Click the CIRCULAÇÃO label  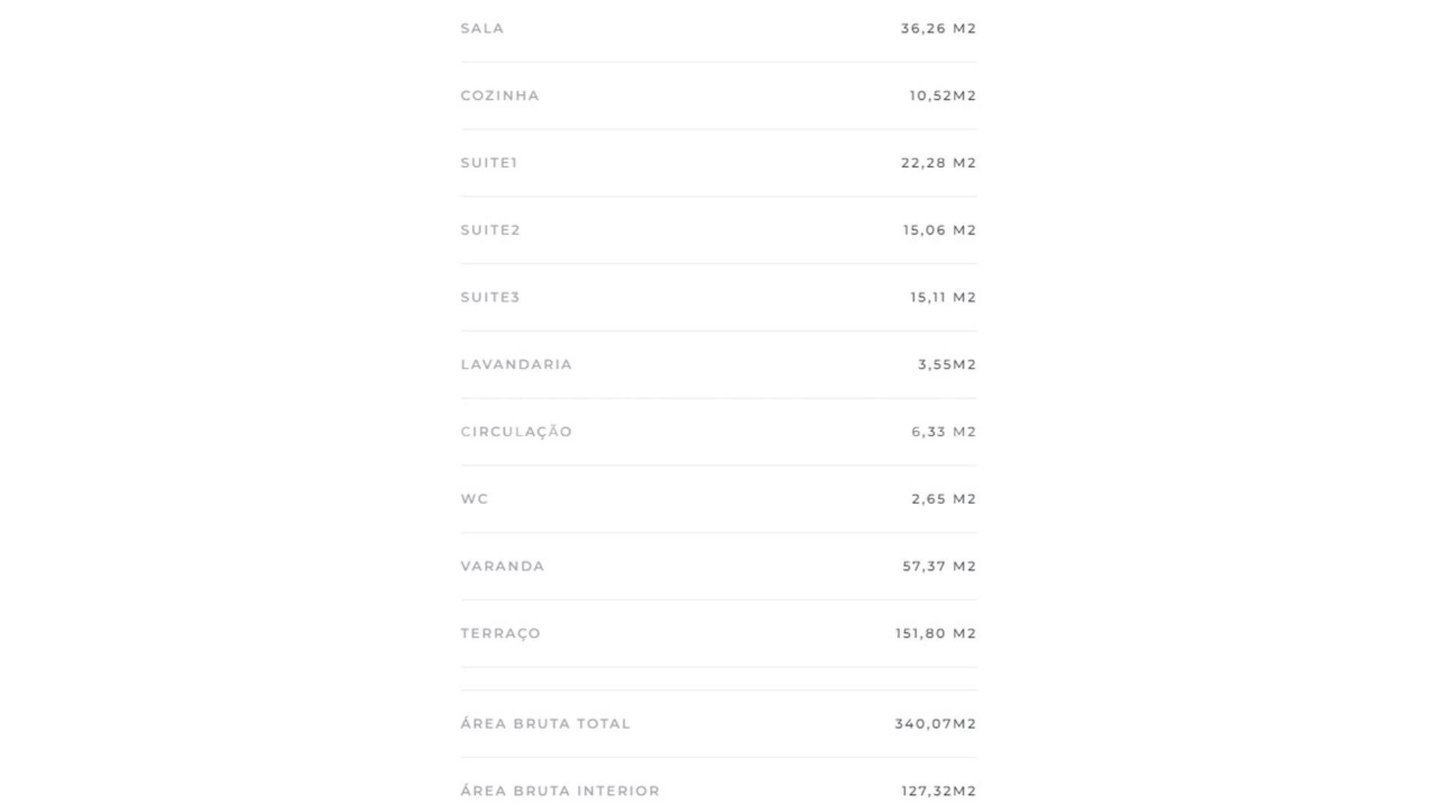click(x=516, y=431)
